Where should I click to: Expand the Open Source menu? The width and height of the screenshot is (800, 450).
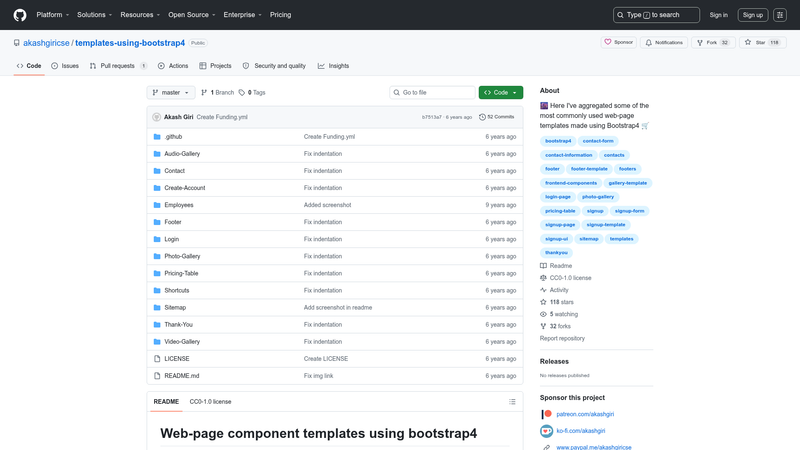tap(192, 15)
